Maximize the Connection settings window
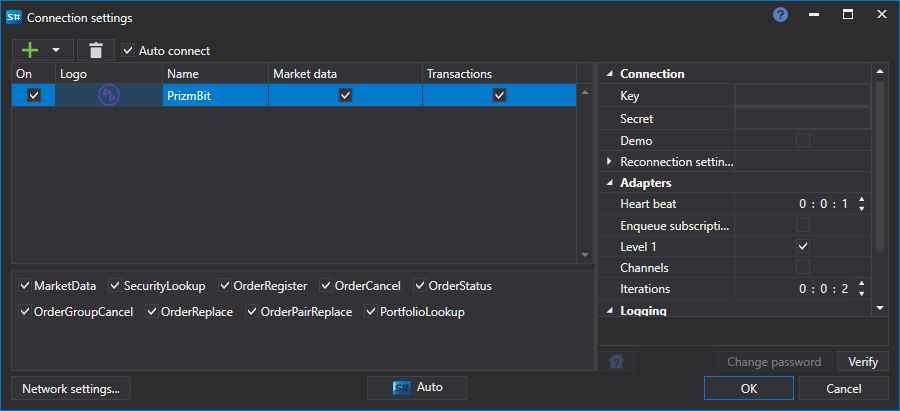The height and width of the screenshot is (411, 900). tap(848, 15)
